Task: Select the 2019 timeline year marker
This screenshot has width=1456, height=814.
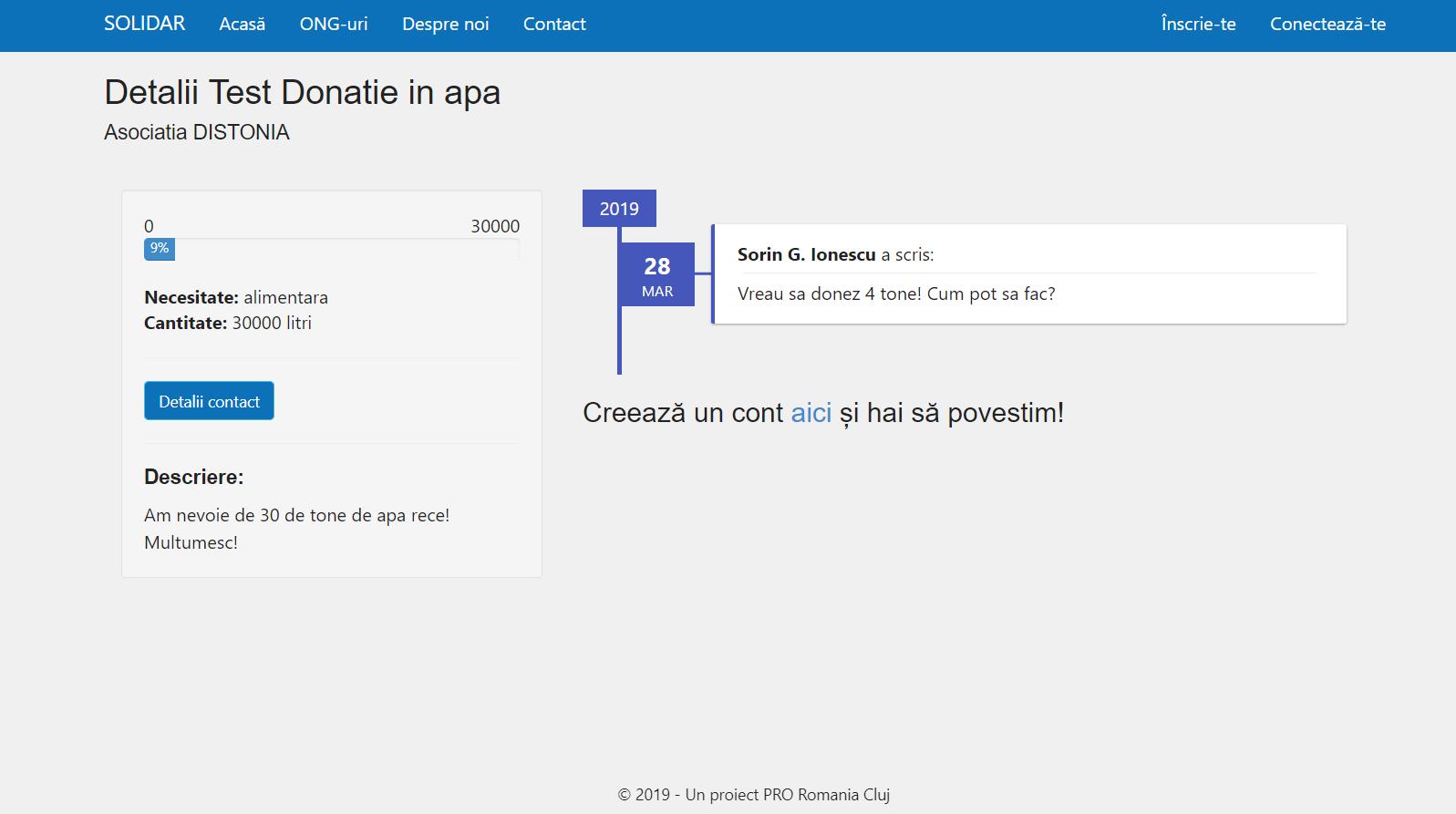Action: click(619, 209)
